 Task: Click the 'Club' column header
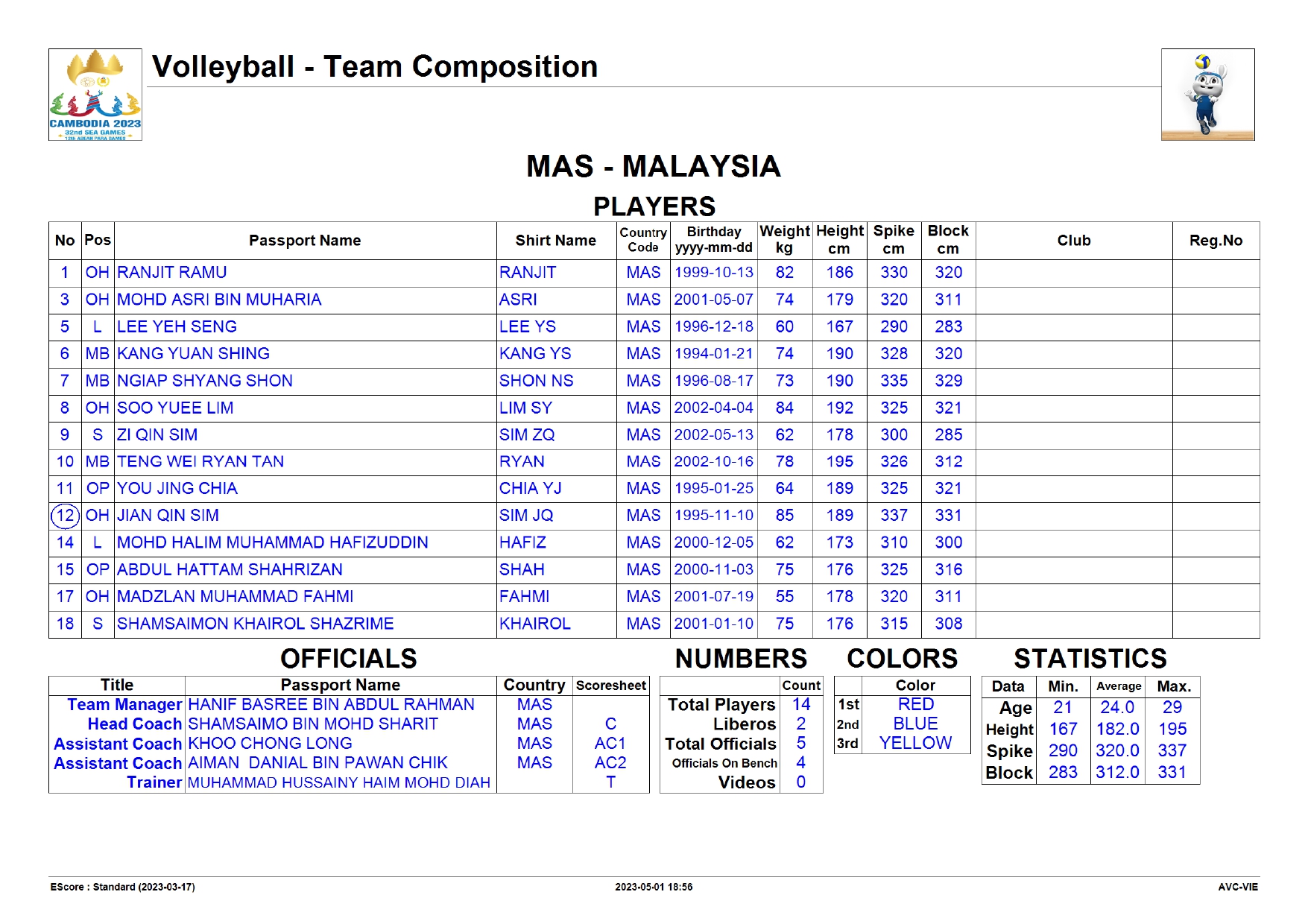1074,241
